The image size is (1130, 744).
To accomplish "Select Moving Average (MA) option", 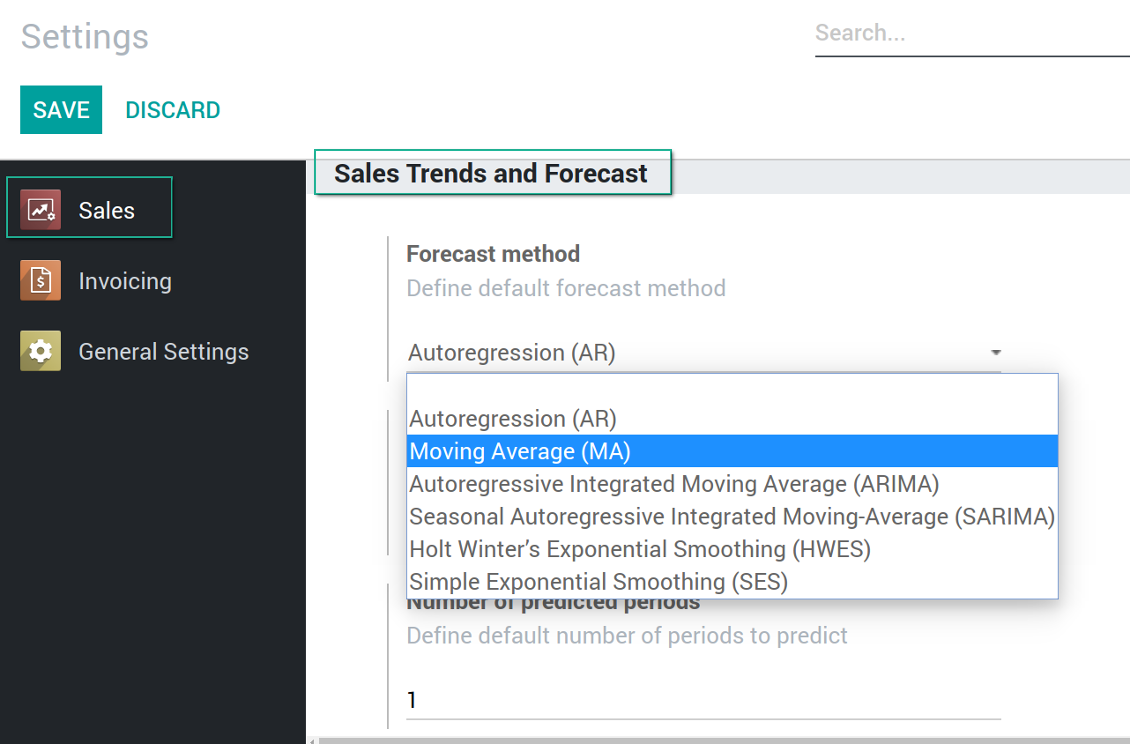I will 732,451.
